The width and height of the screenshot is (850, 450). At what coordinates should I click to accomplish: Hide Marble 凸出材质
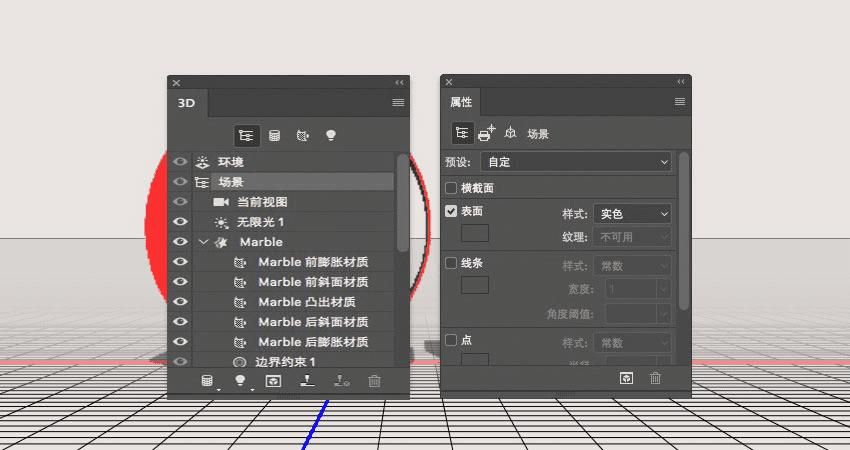[x=180, y=302]
